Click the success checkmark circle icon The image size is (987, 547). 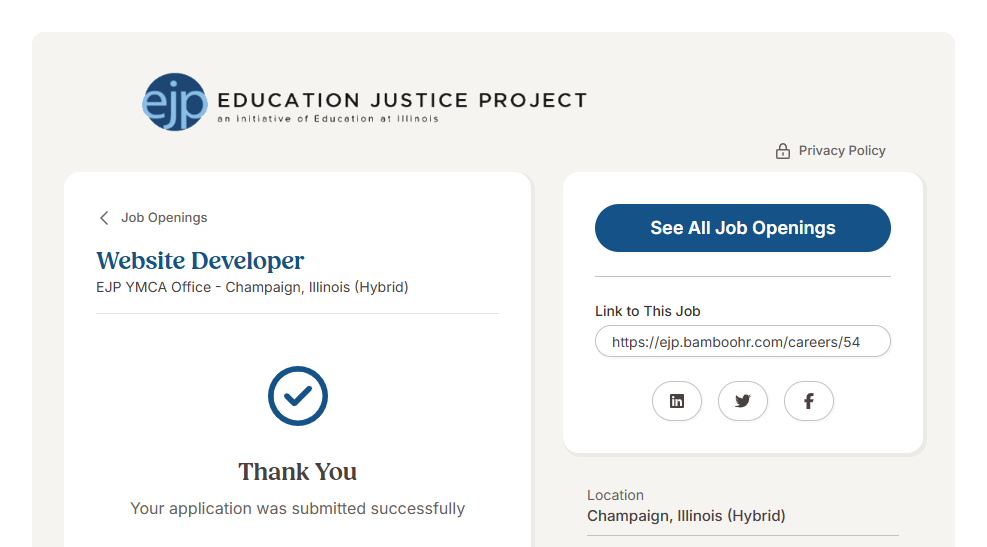(x=298, y=396)
